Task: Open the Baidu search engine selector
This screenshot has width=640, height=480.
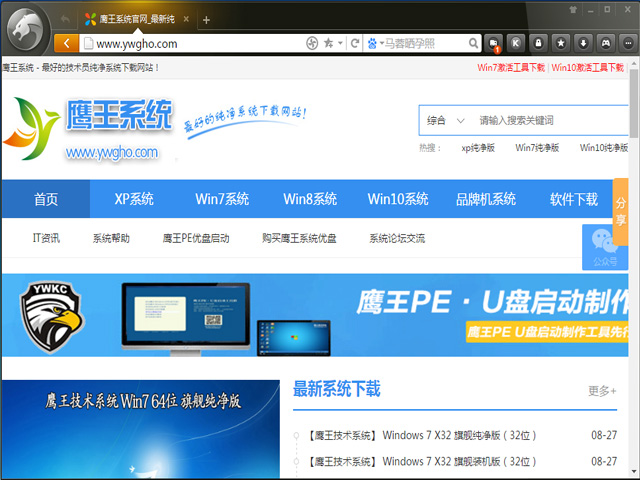Action: point(375,43)
